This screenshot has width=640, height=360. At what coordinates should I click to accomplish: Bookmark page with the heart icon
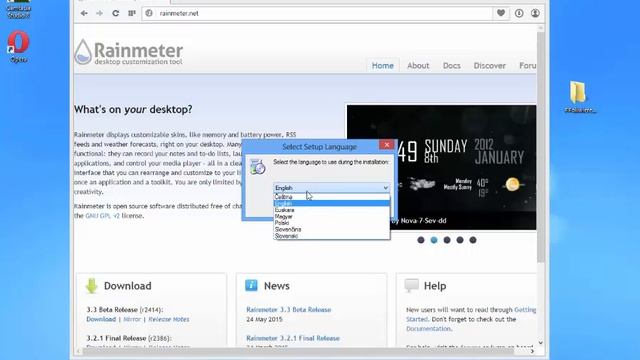(x=501, y=13)
